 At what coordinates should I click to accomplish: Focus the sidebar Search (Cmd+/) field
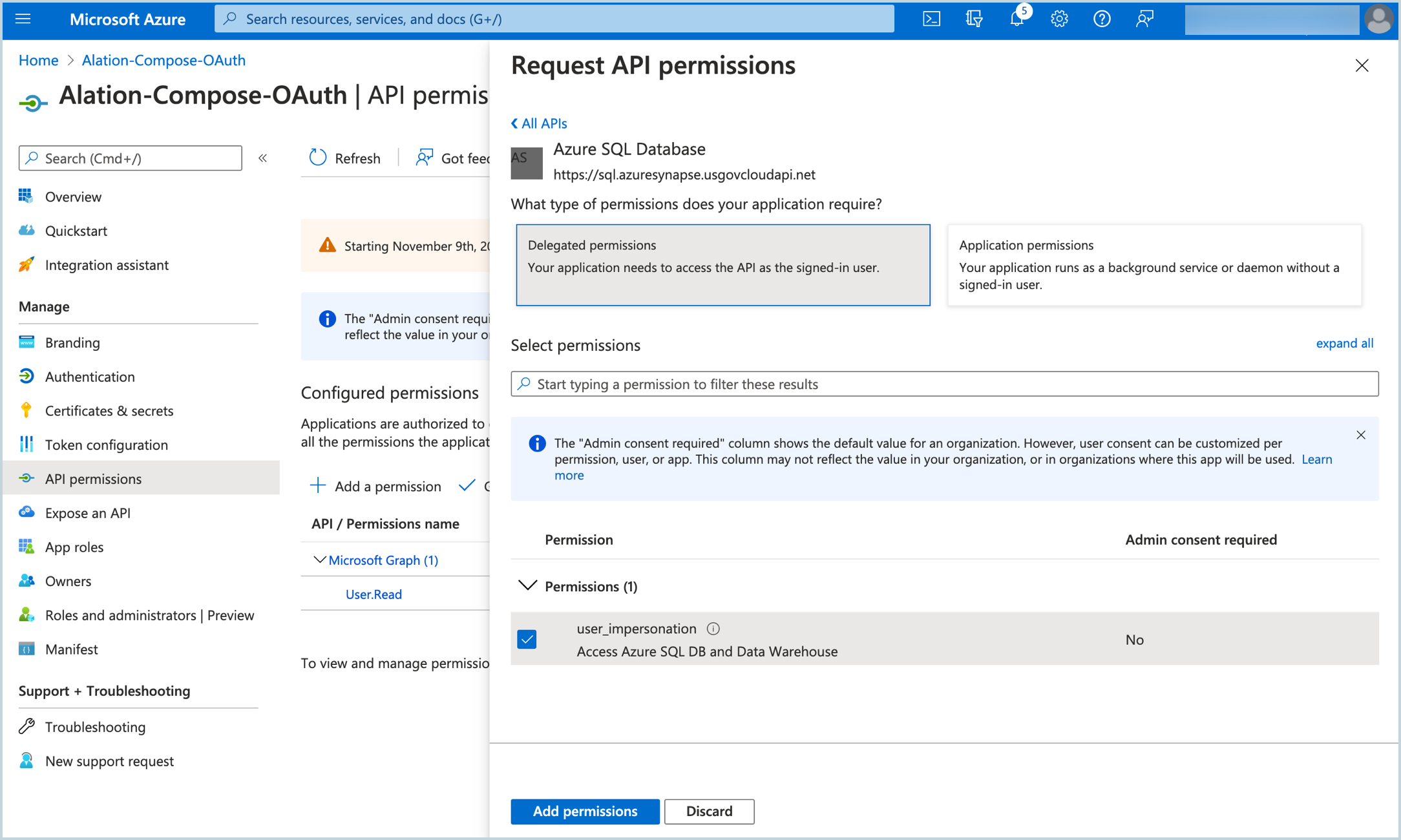131,158
